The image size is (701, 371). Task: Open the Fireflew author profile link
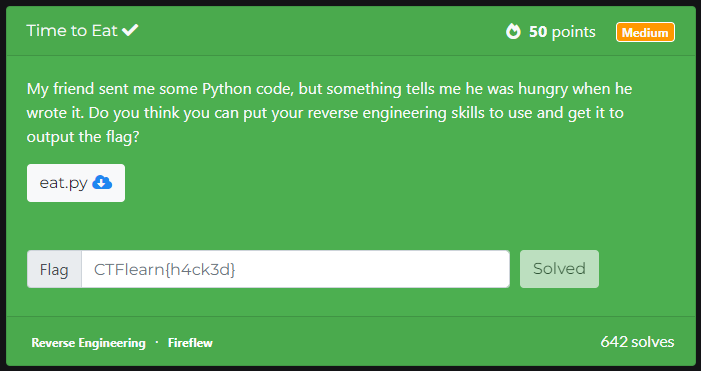(x=190, y=343)
